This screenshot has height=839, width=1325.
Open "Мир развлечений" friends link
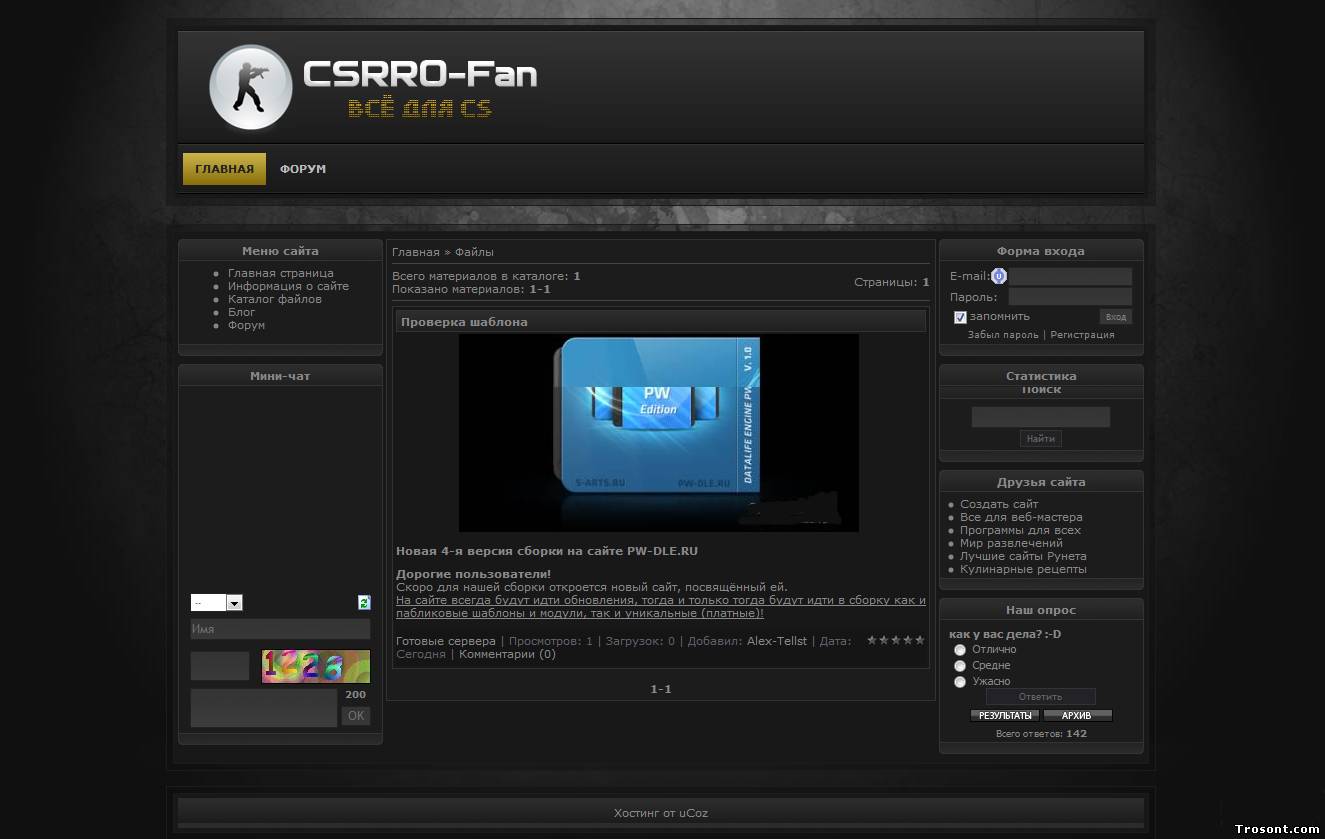click(x=1011, y=543)
